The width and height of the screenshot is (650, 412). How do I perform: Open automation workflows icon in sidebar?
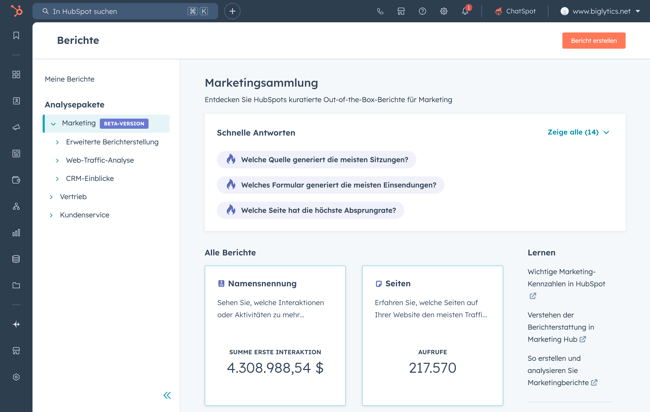point(16,206)
